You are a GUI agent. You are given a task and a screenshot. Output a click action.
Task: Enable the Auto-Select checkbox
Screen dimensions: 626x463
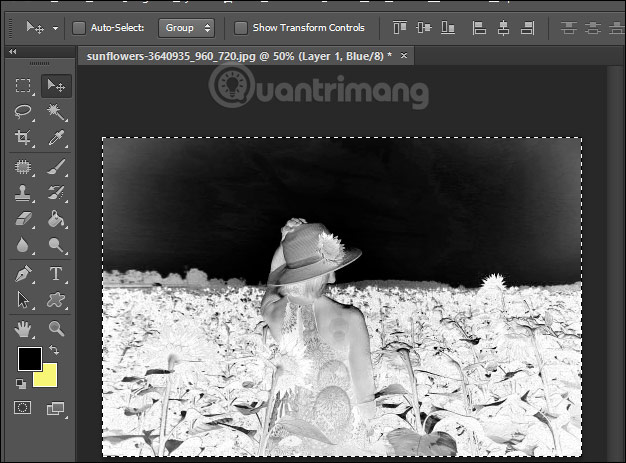79,28
